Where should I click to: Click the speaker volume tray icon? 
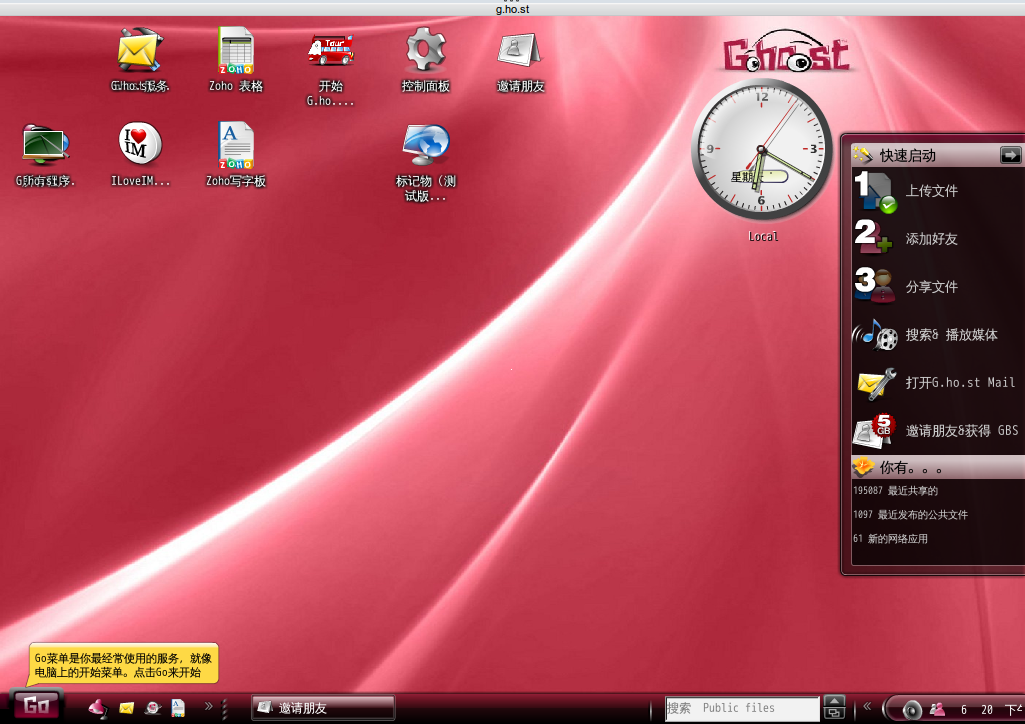pyautogui.click(x=911, y=709)
